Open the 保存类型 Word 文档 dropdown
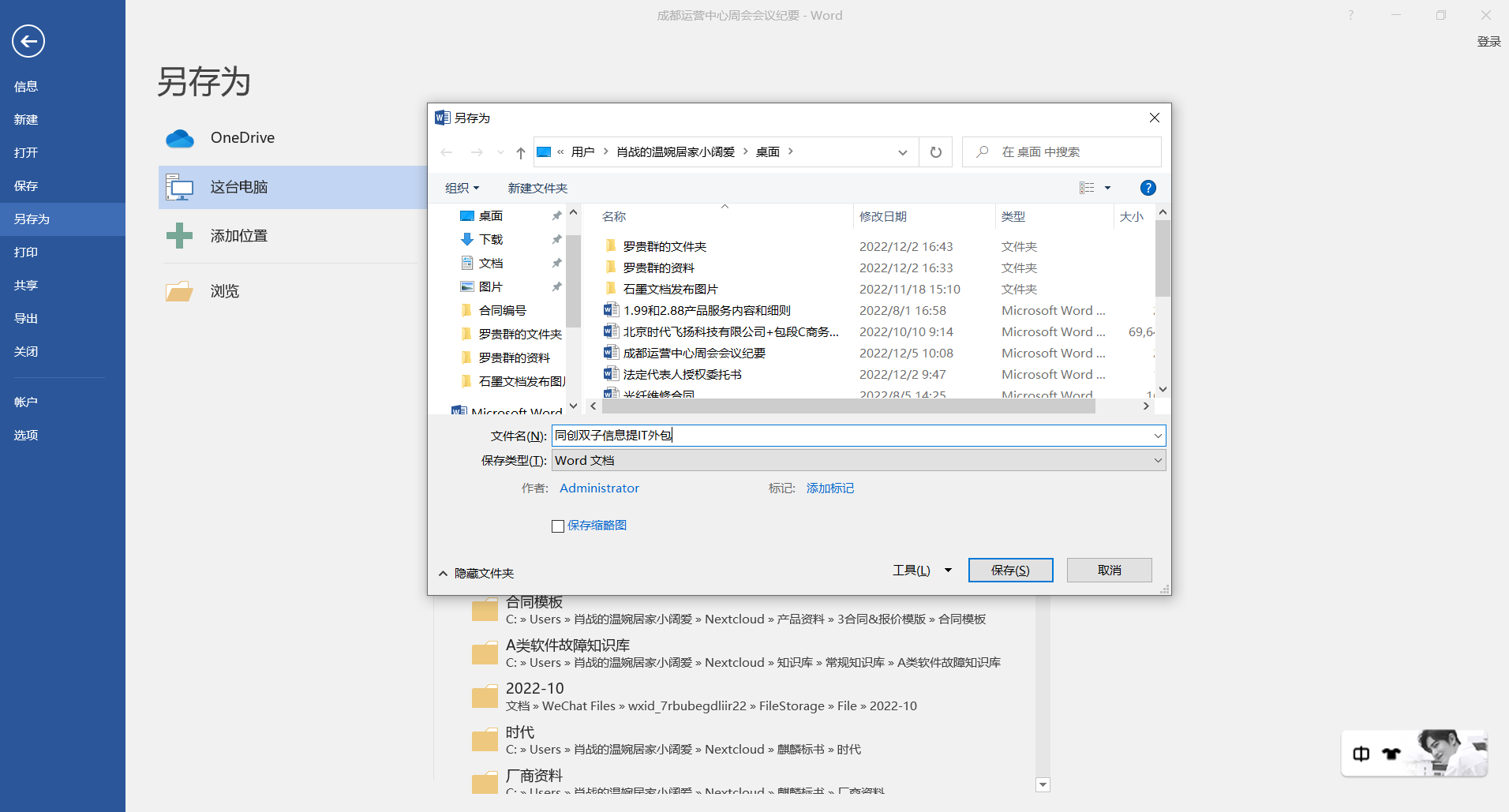Image resolution: width=1509 pixels, height=812 pixels. click(1157, 460)
